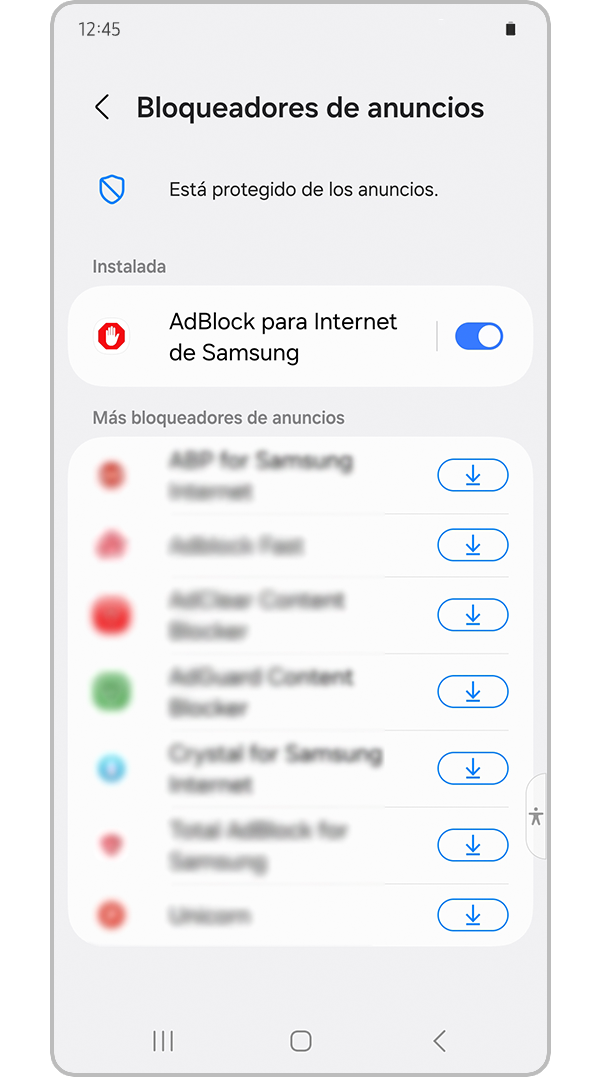Download Crystal for Samsung Internet

473,769
